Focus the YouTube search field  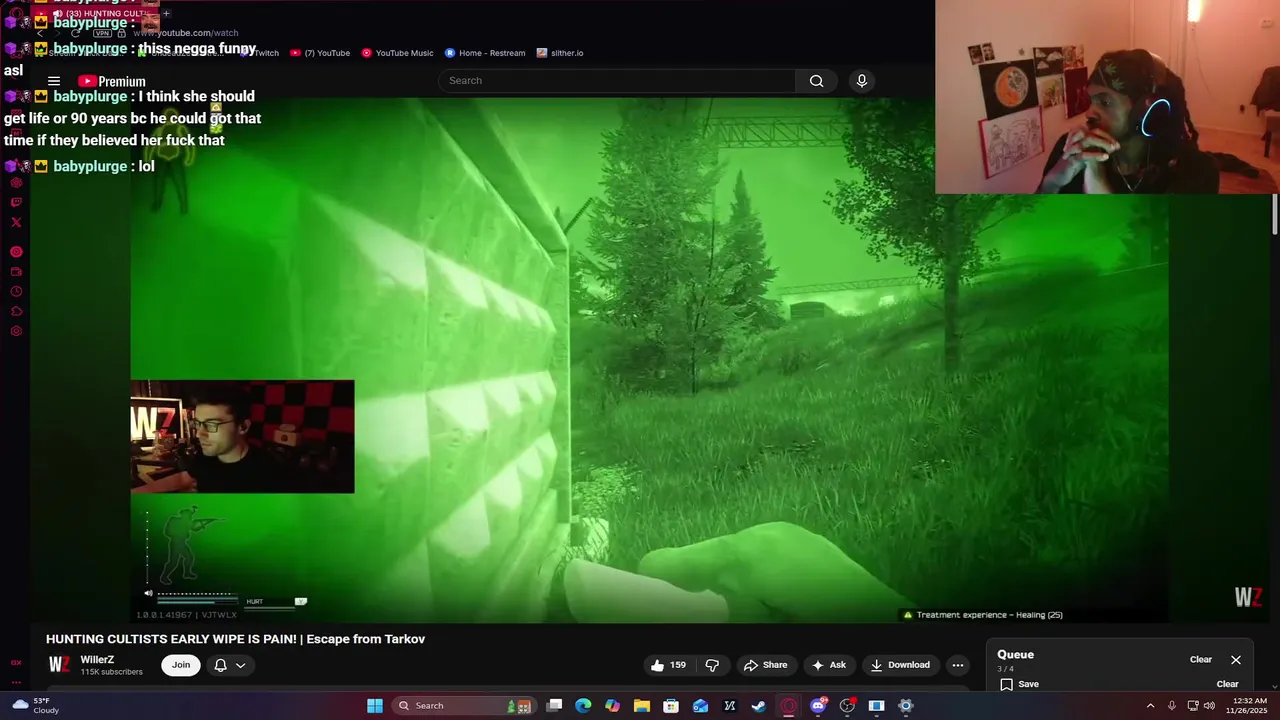[617, 80]
